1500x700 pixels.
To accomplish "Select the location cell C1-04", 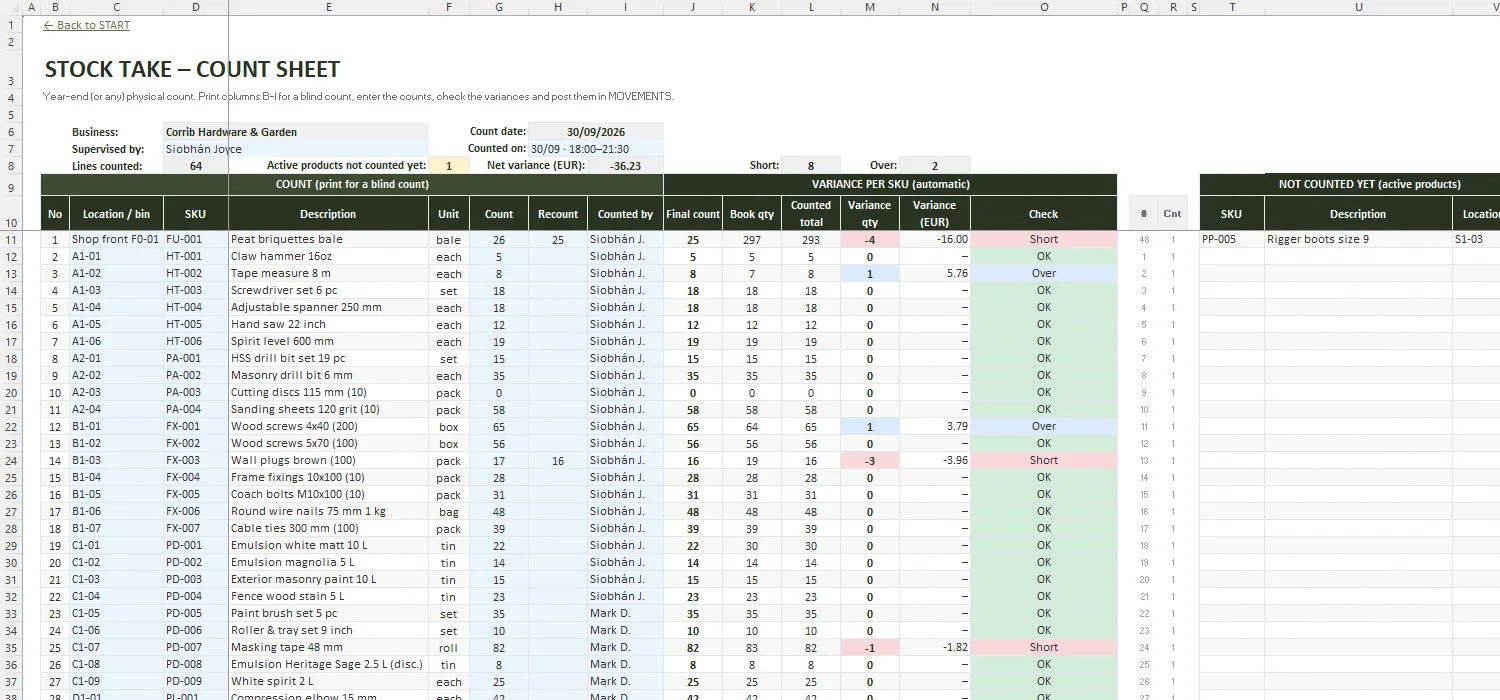I will [116, 597].
